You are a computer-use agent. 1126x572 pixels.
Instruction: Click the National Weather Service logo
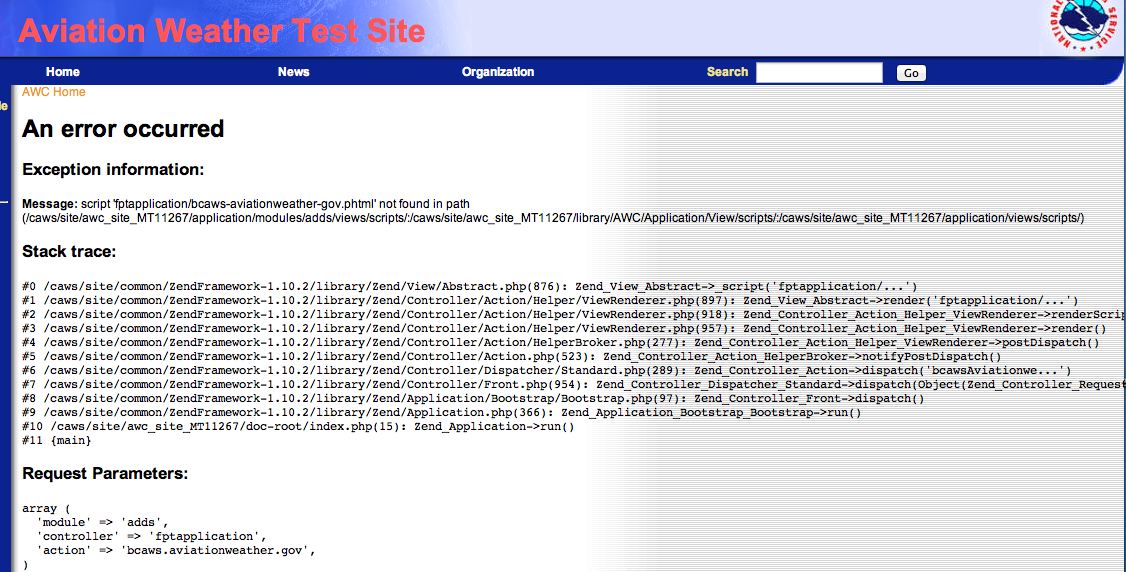[x=1086, y=26]
